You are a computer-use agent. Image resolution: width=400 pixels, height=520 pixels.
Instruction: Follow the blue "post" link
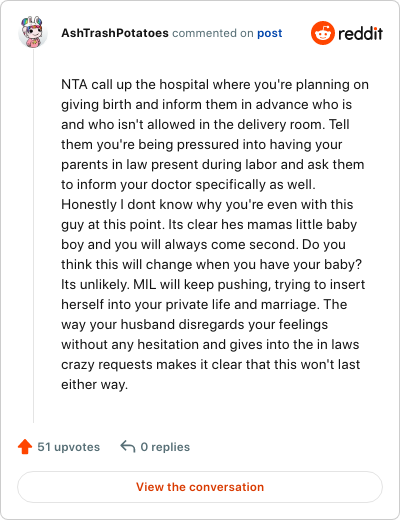point(270,33)
